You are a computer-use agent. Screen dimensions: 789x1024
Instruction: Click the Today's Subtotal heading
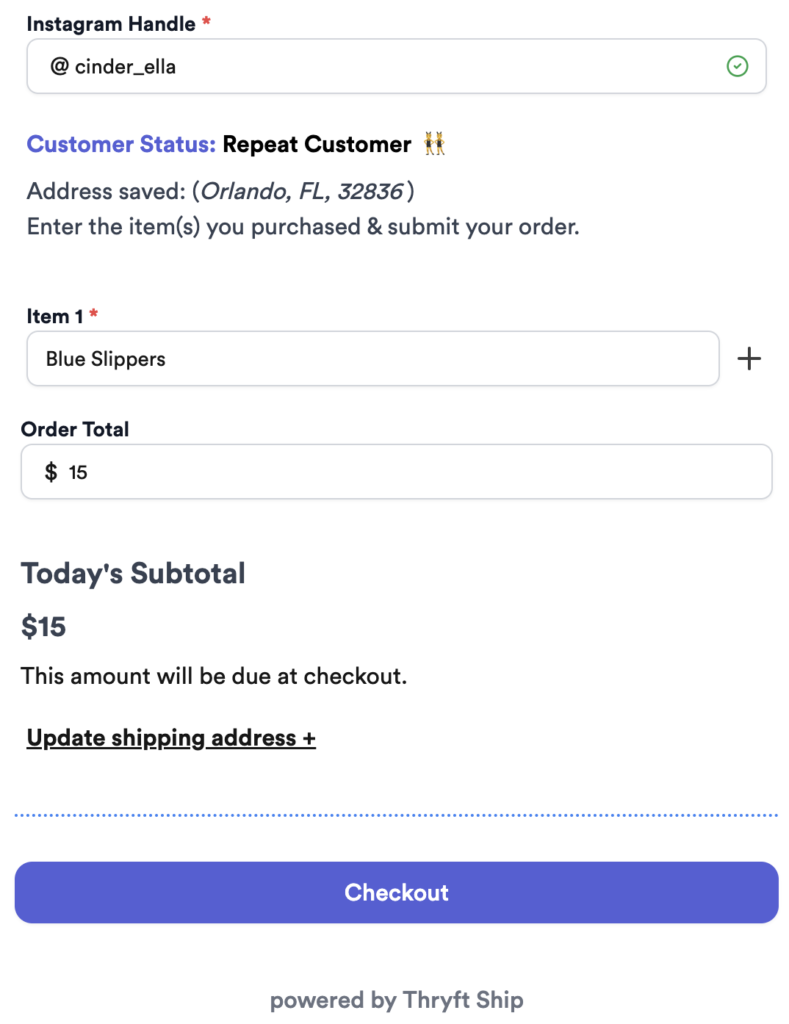click(x=133, y=573)
